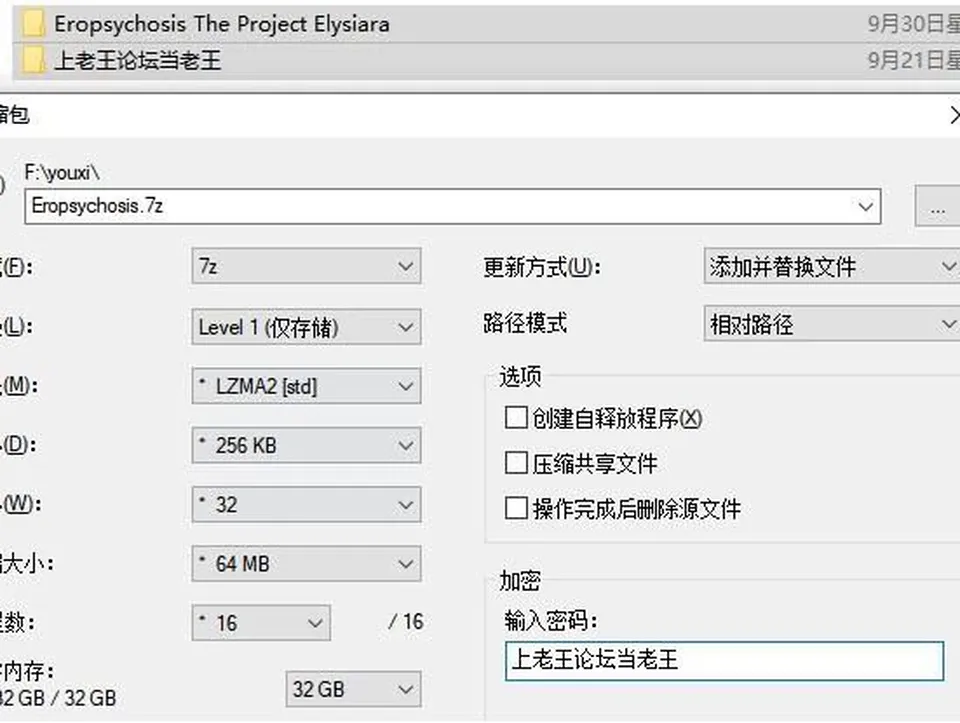Open the 32 GB memory usage dropdown
Image resolution: width=960 pixels, height=723 pixels.
(353, 689)
